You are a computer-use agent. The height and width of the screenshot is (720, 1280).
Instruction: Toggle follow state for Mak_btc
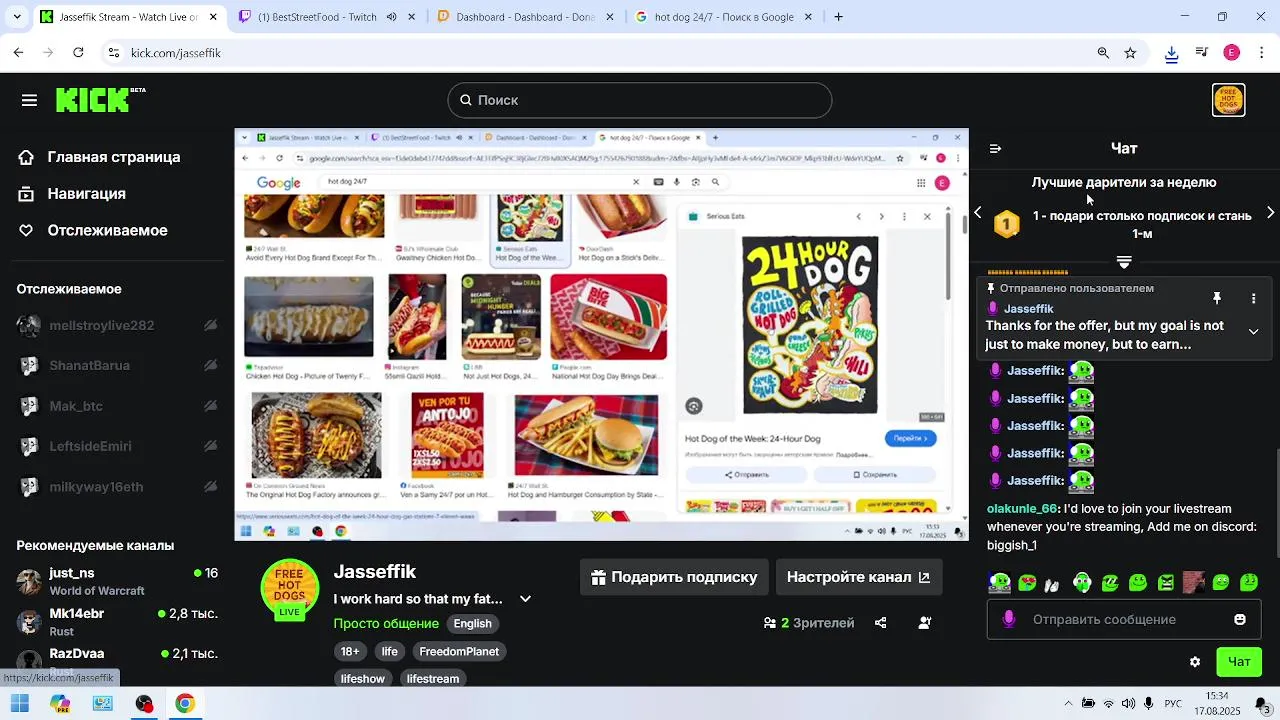pyautogui.click(x=210, y=406)
